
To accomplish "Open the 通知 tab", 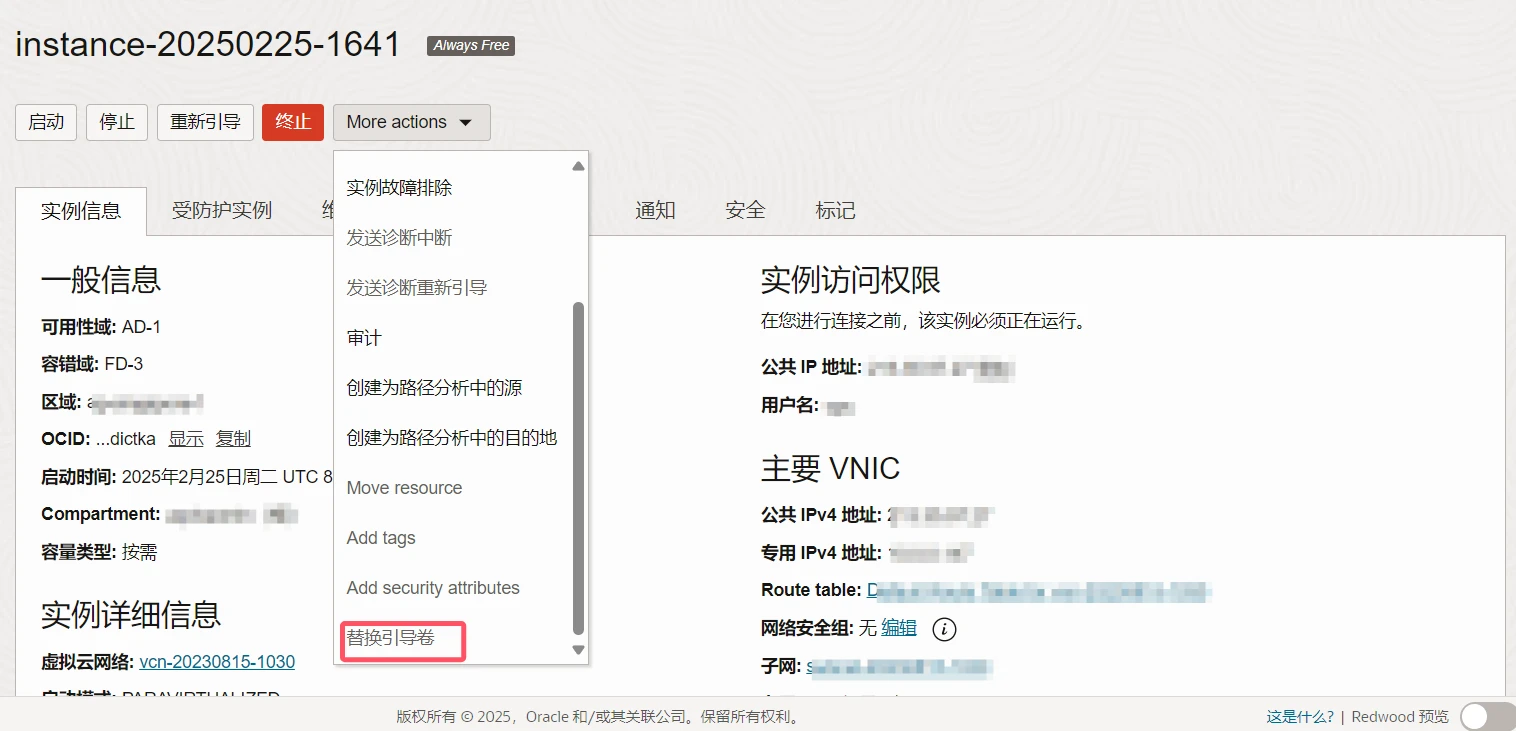I will point(656,211).
